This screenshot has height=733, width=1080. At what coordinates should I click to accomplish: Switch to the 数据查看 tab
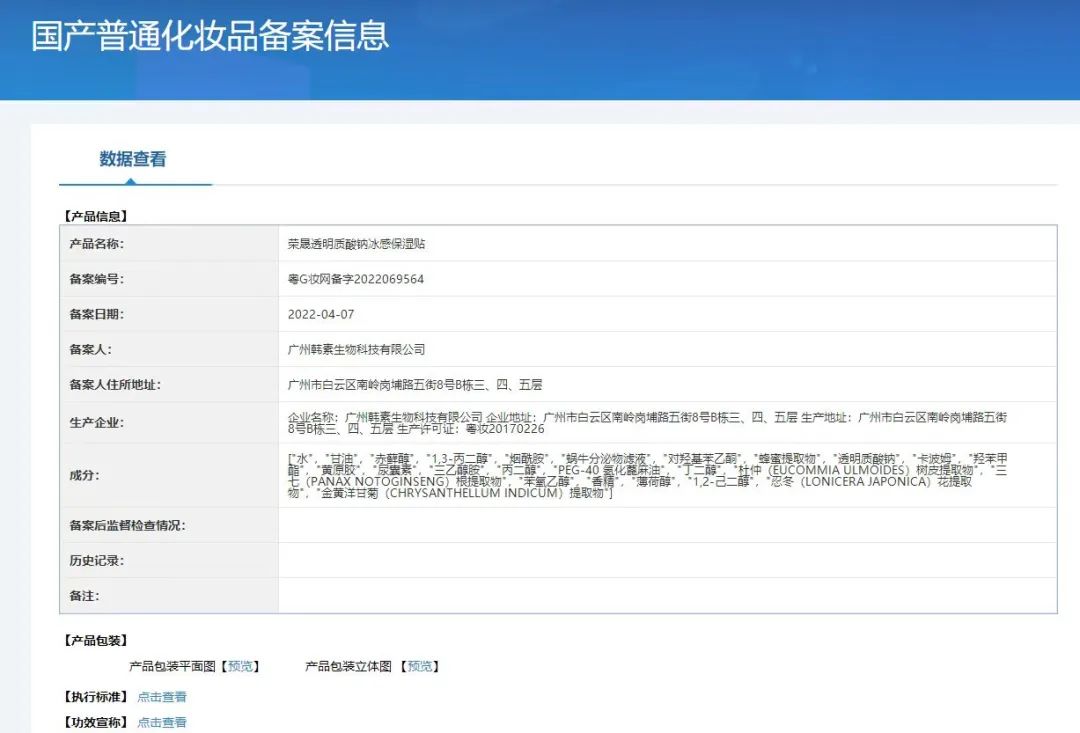(x=133, y=159)
